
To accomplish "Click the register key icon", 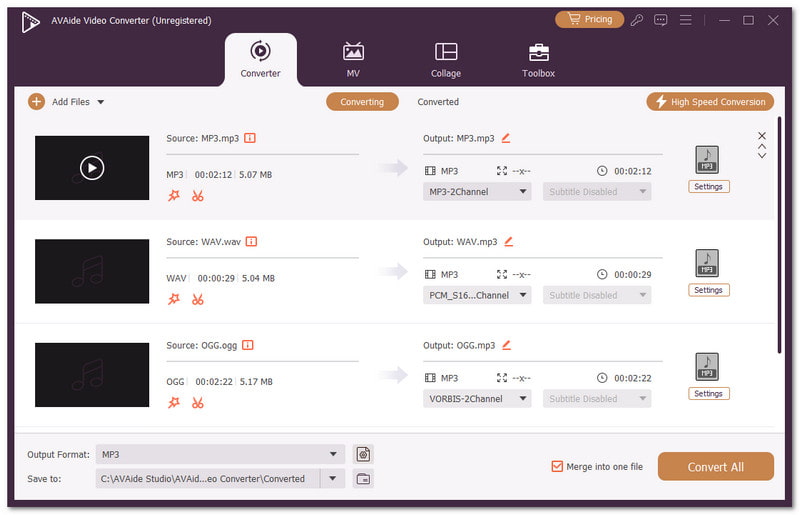I will (x=636, y=20).
